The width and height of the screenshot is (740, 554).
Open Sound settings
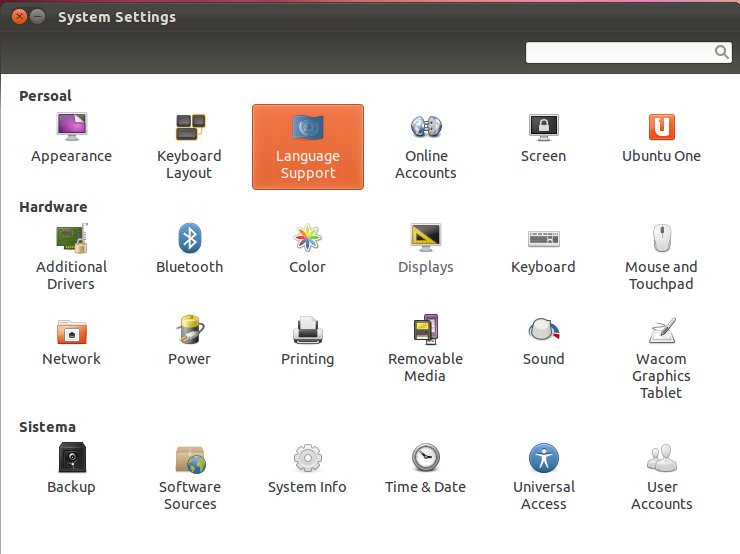543,341
